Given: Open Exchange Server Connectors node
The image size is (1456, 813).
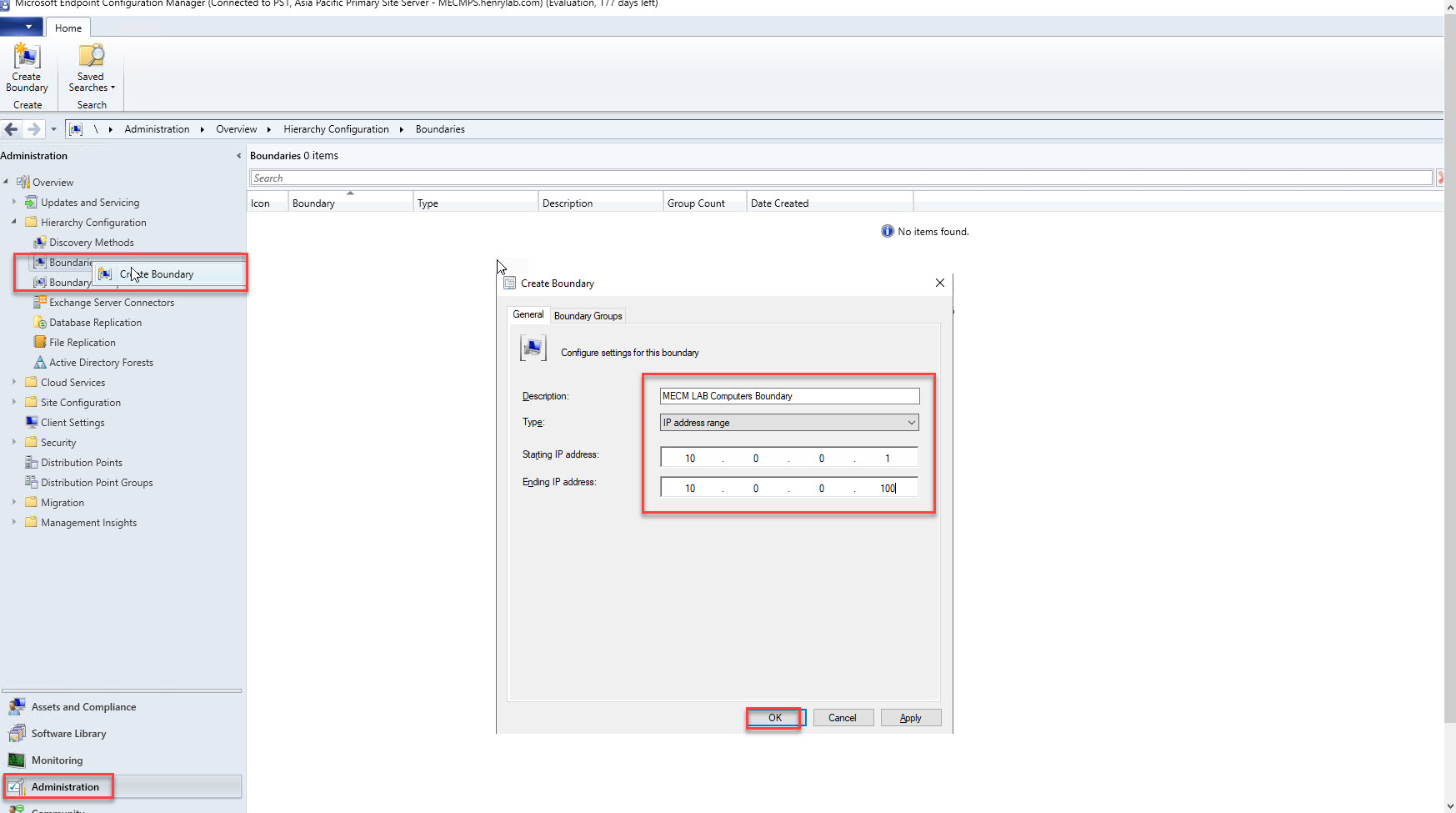Looking at the screenshot, I should [x=111, y=303].
